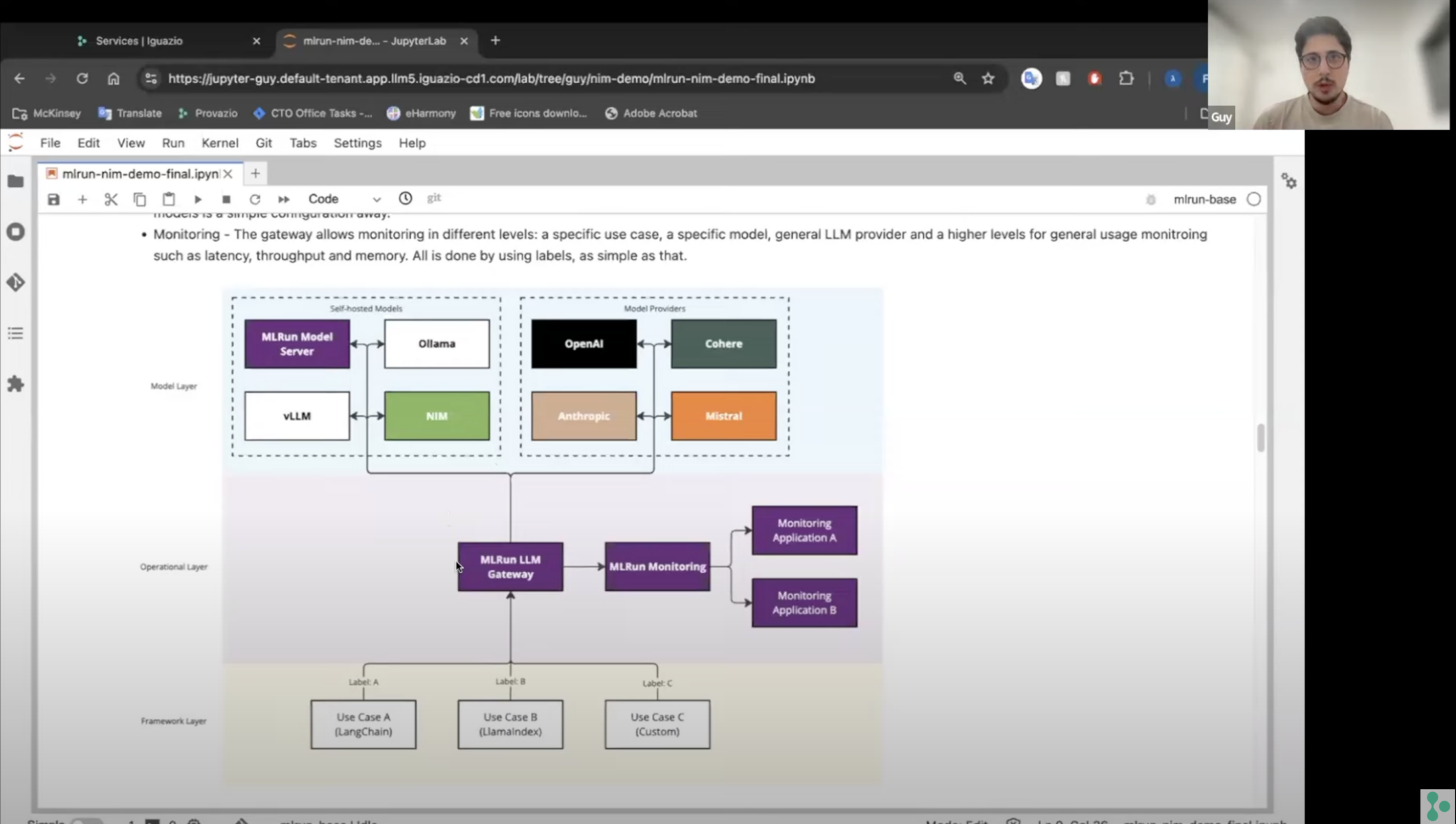Restart kernel and run all cells
Viewport: 1456px width, 824px height.
[283, 199]
